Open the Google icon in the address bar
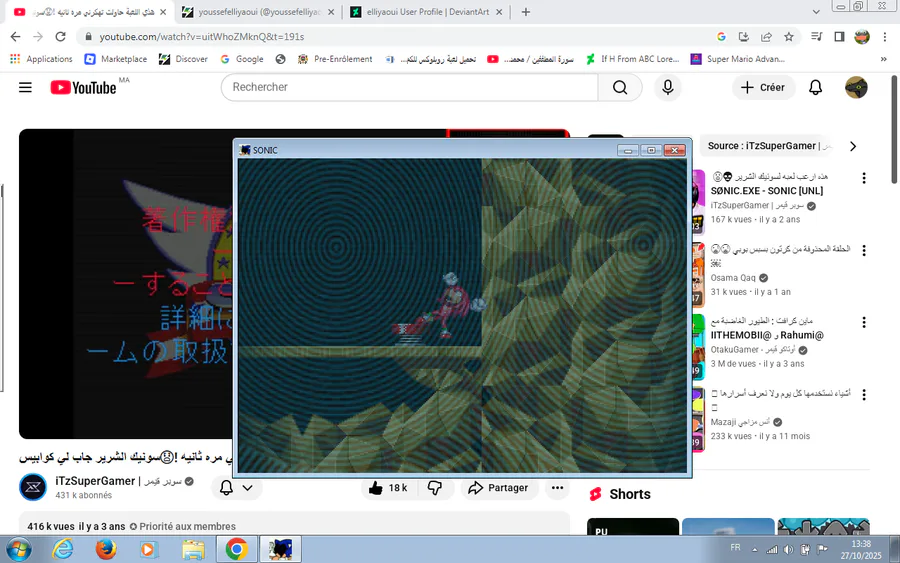This screenshot has width=900, height=563. [x=721, y=37]
